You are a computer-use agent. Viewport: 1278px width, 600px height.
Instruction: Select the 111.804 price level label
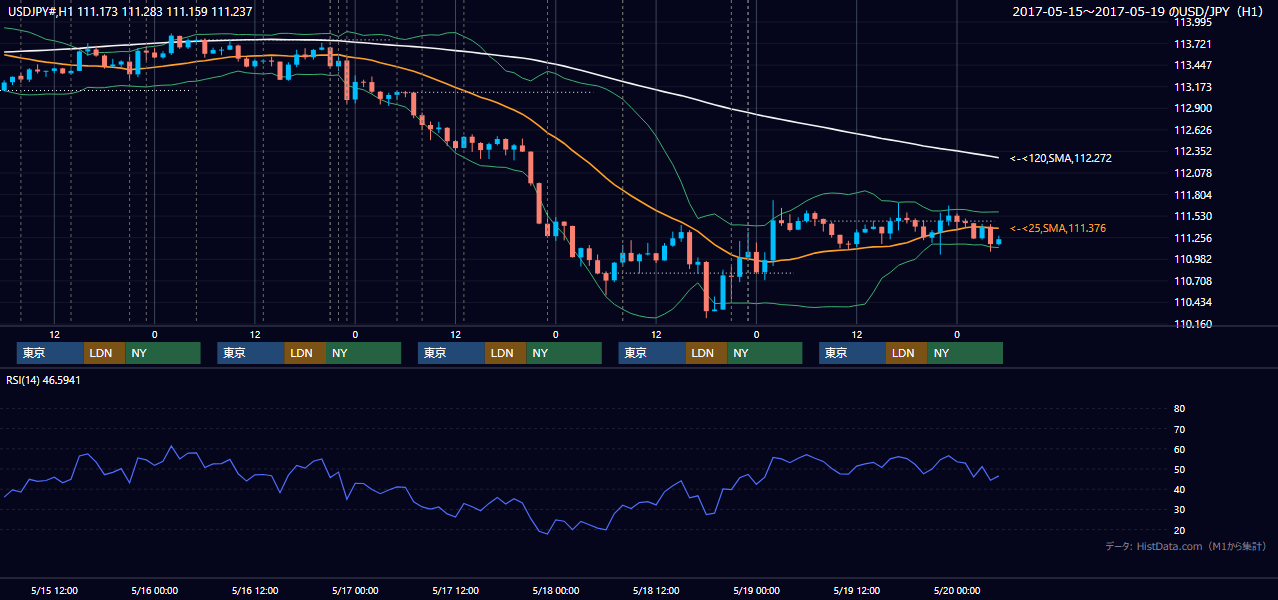pyautogui.click(x=1192, y=195)
